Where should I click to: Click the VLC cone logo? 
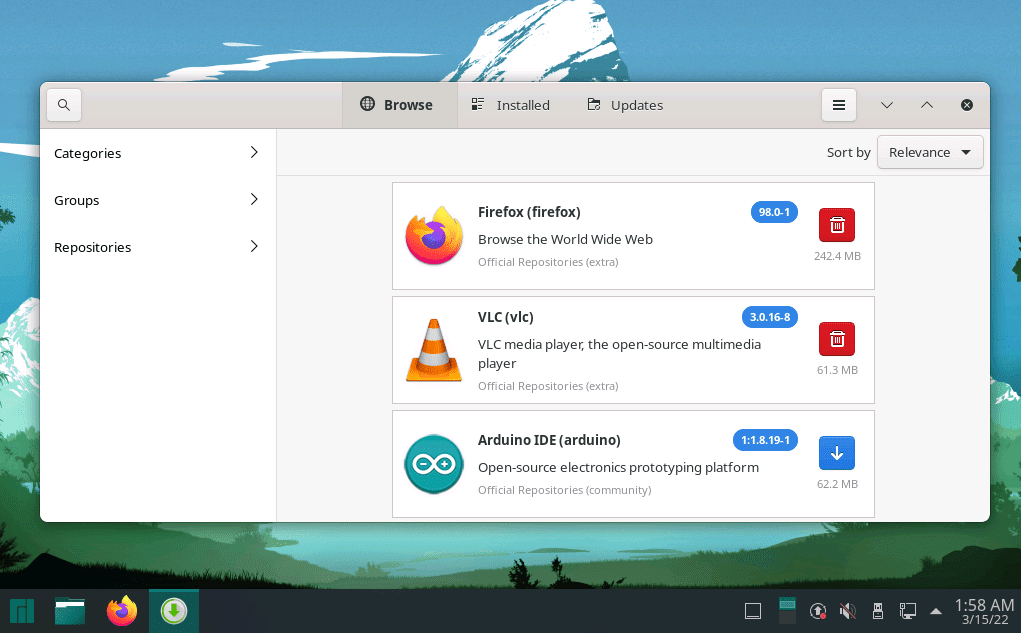434,350
